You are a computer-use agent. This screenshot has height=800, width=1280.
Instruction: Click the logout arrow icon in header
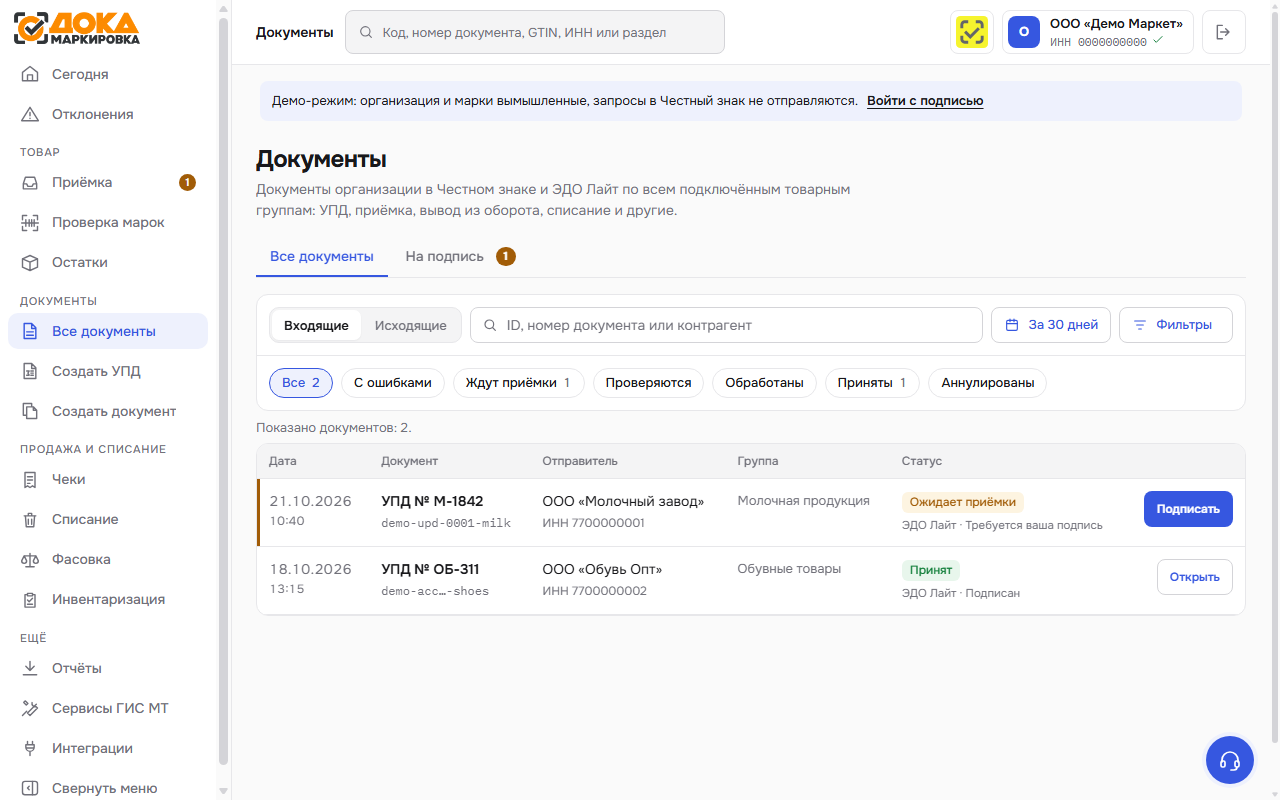[x=1223, y=32]
